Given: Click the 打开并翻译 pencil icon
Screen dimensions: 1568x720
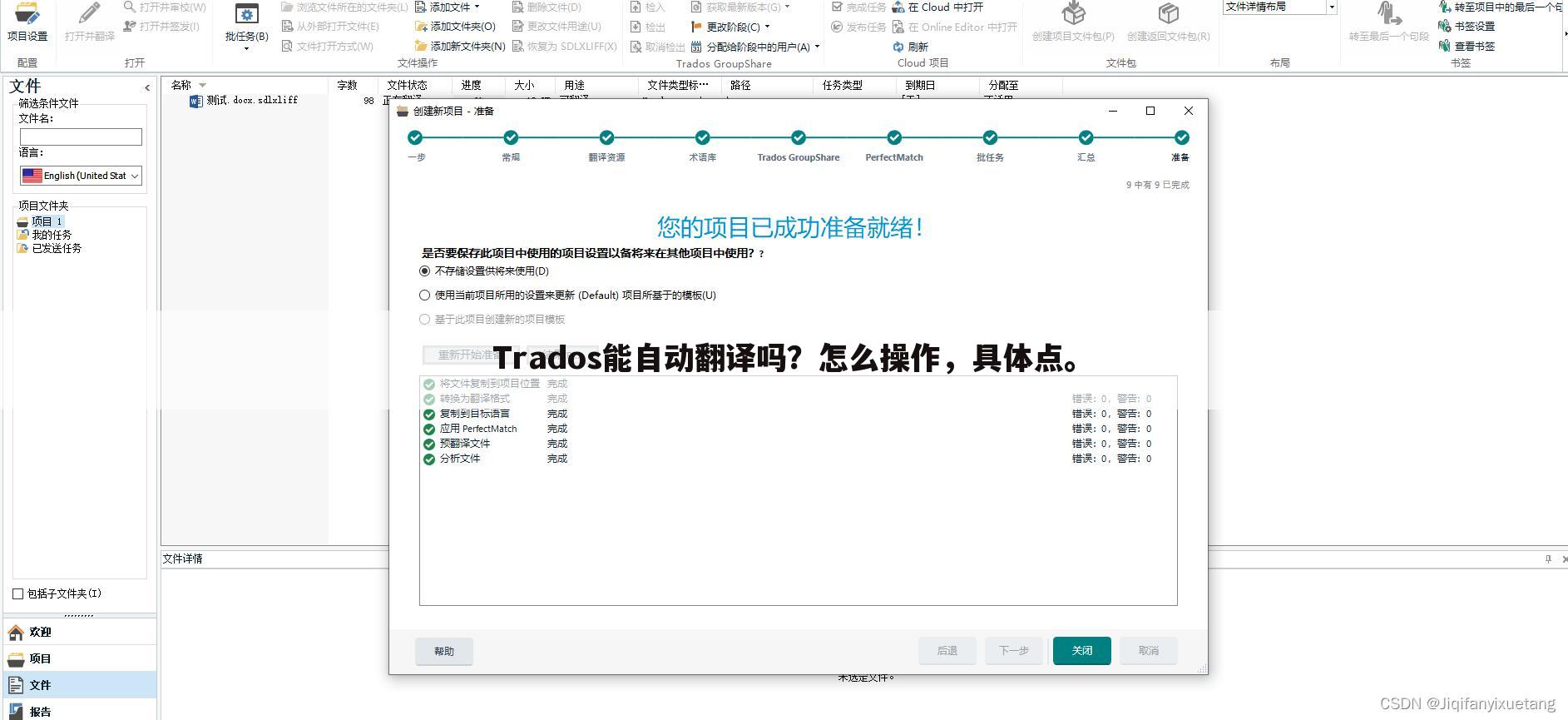Looking at the screenshot, I should tap(89, 13).
